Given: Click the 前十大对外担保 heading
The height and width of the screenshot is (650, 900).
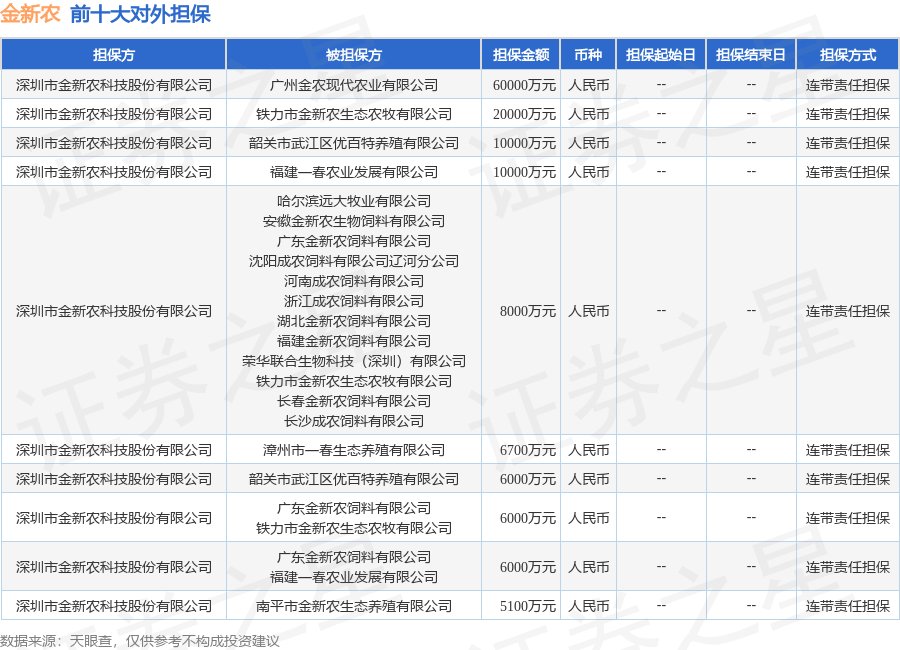Looking at the screenshot, I should tap(141, 14).
